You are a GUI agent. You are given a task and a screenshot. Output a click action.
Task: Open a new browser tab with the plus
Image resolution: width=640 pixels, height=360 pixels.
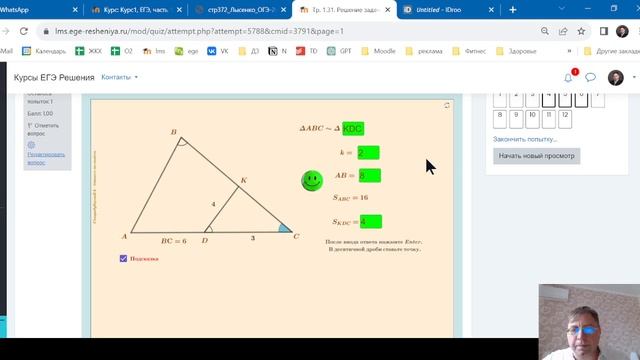point(513,10)
